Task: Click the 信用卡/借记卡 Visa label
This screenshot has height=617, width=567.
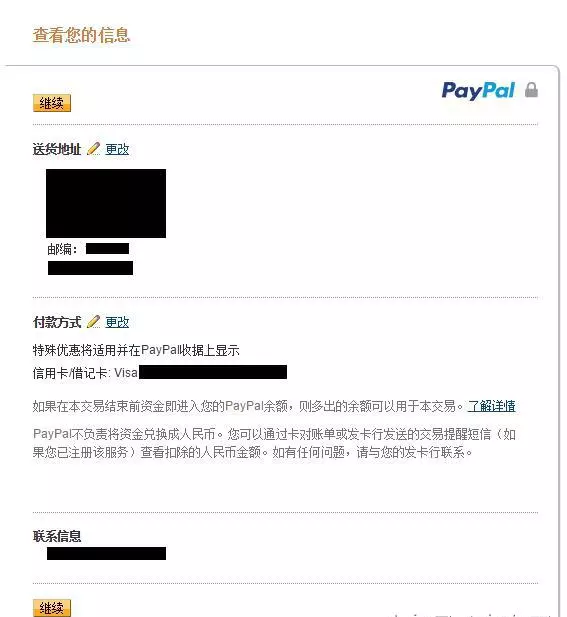Action: coord(85,373)
